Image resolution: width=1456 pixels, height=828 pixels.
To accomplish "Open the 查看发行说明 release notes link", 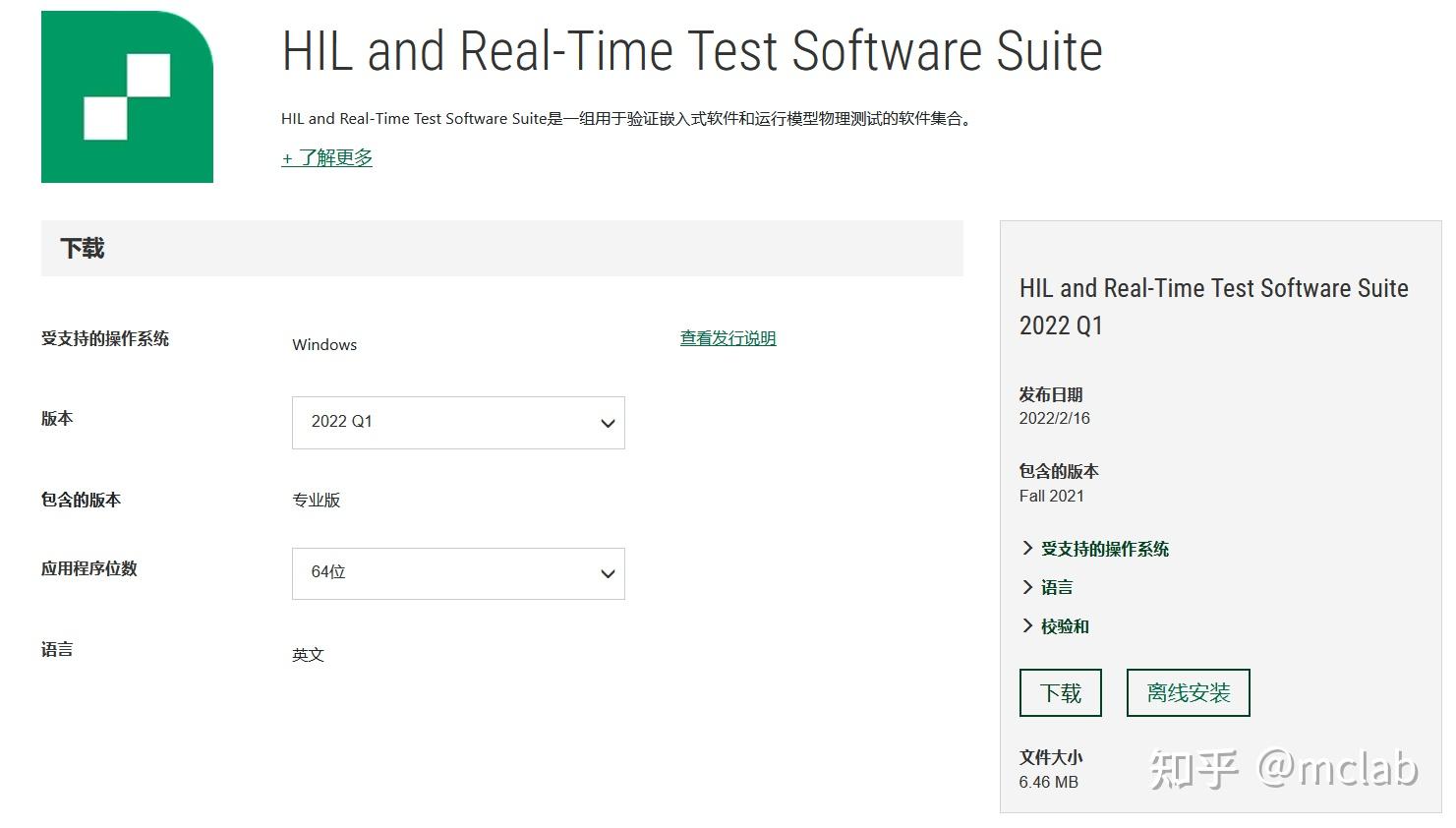I will (x=728, y=338).
